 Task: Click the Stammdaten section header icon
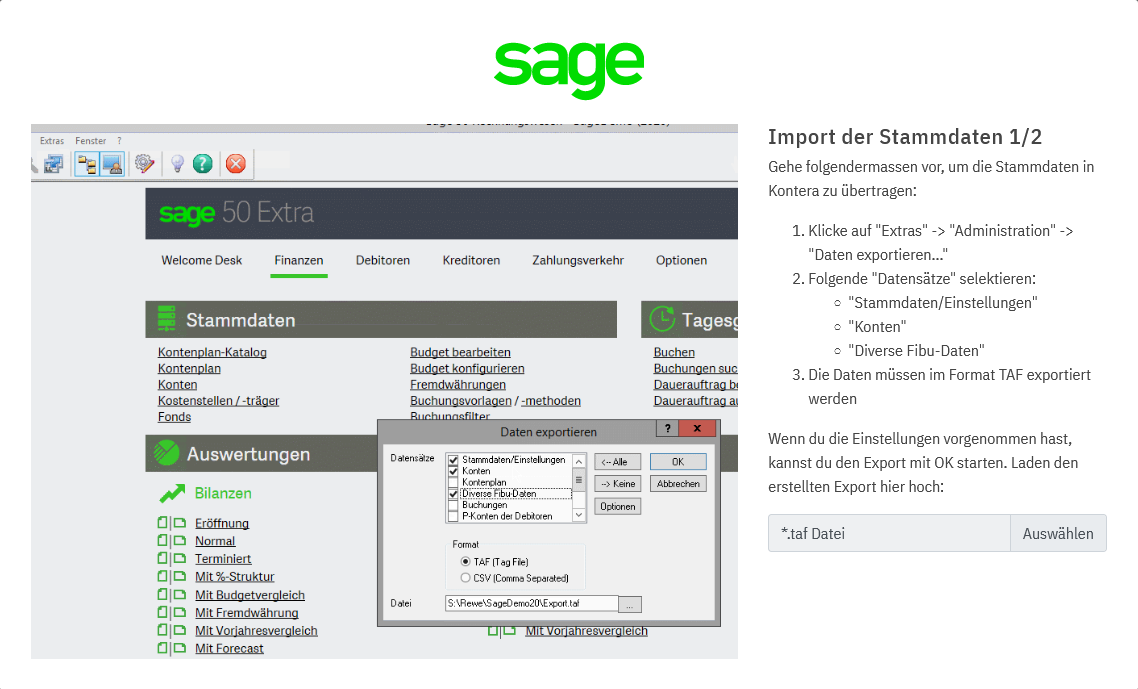(166, 319)
